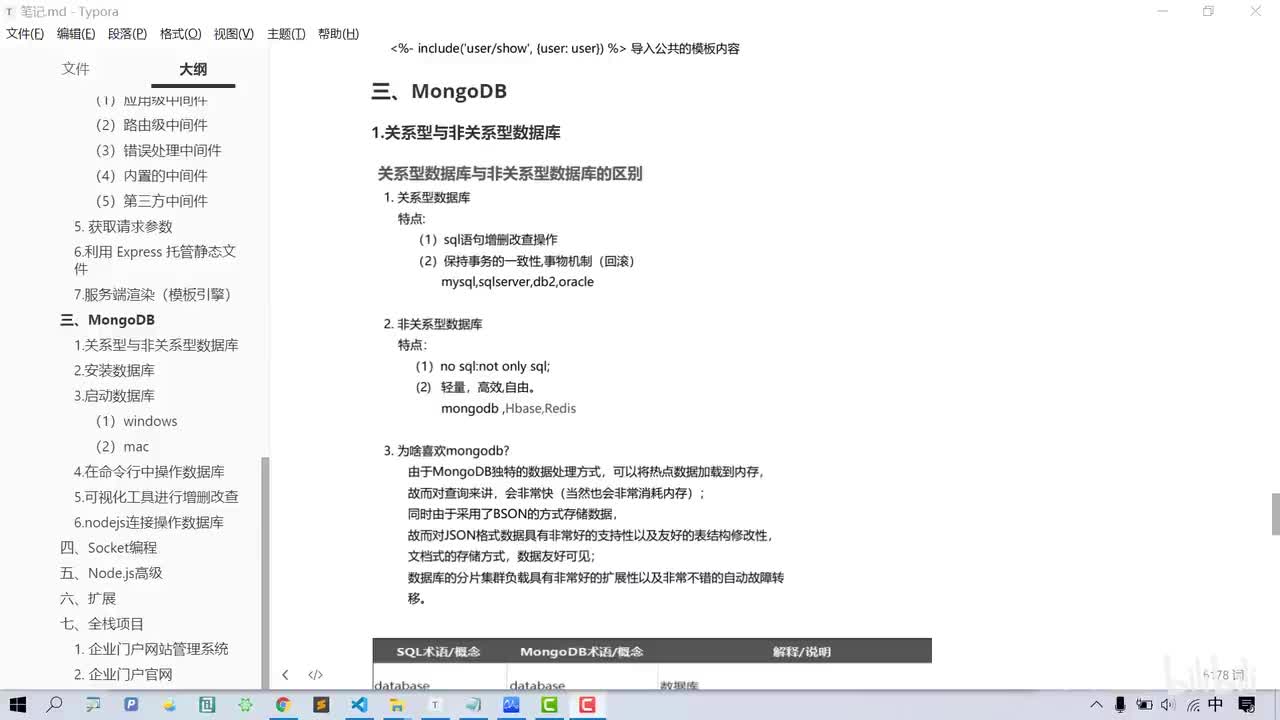Go to 五、Node.js高级 outline heading

(x=111, y=573)
